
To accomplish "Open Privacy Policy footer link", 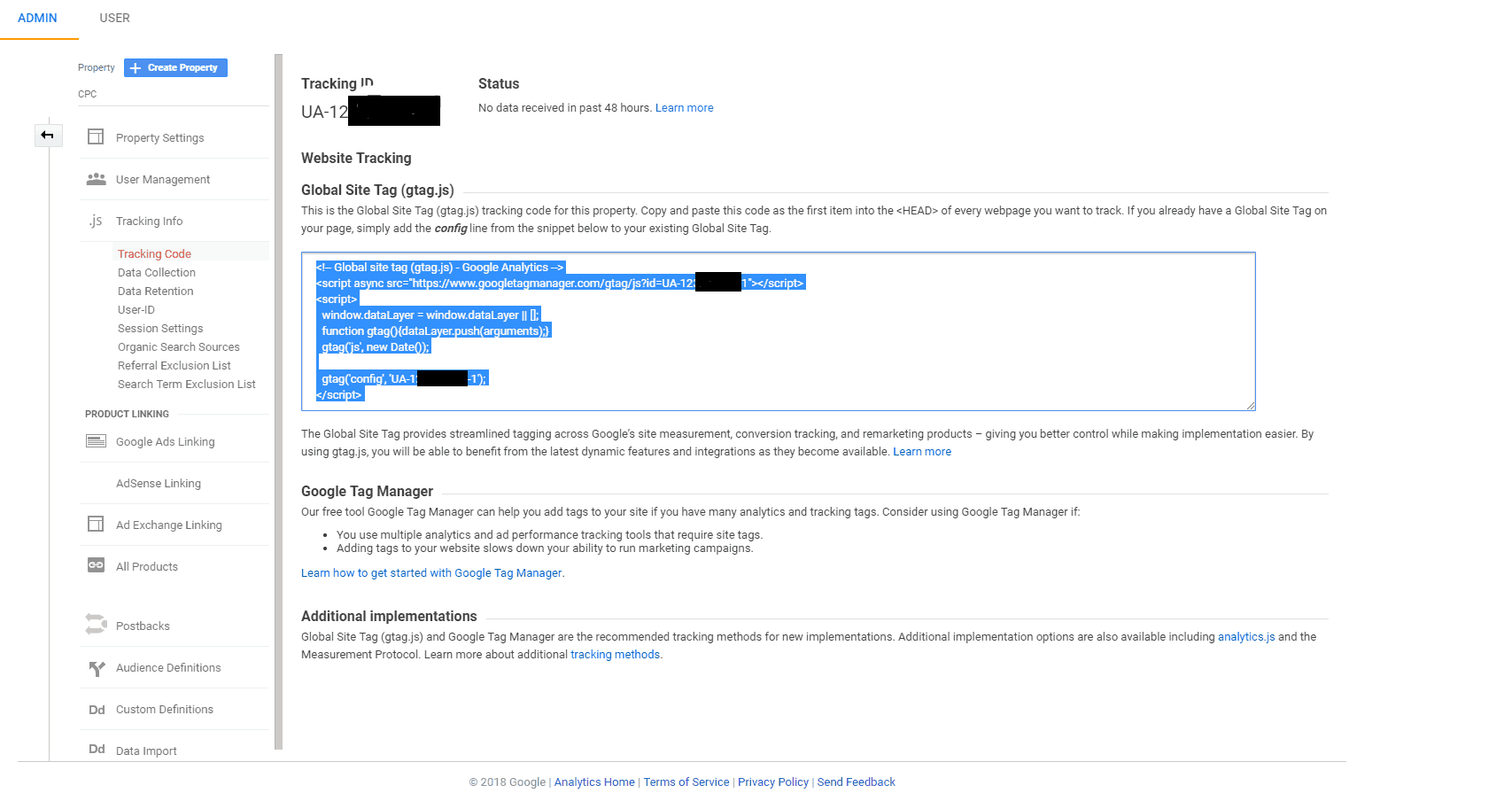I will [773, 782].
